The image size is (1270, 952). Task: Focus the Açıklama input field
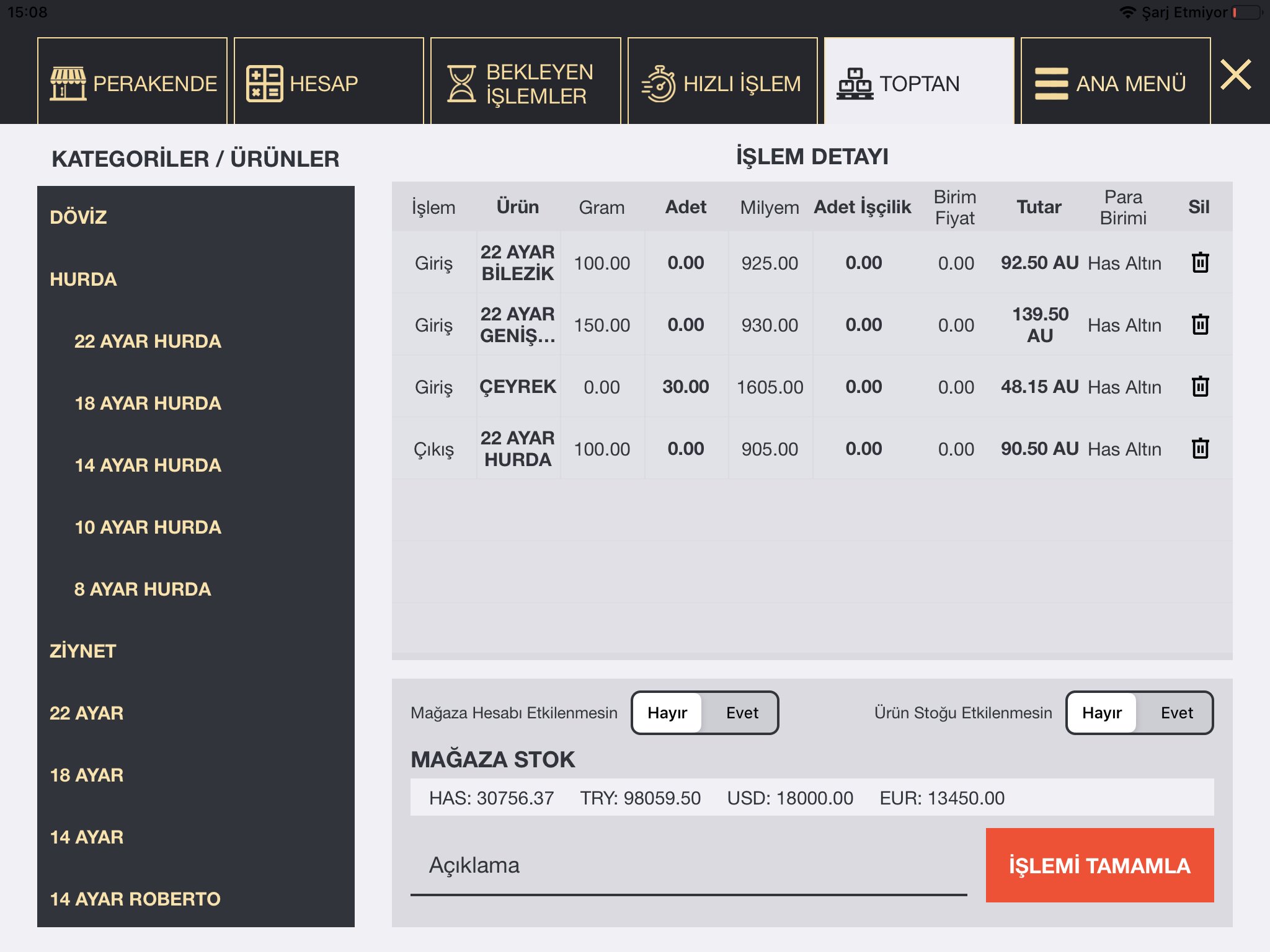[x=688, y=865]
